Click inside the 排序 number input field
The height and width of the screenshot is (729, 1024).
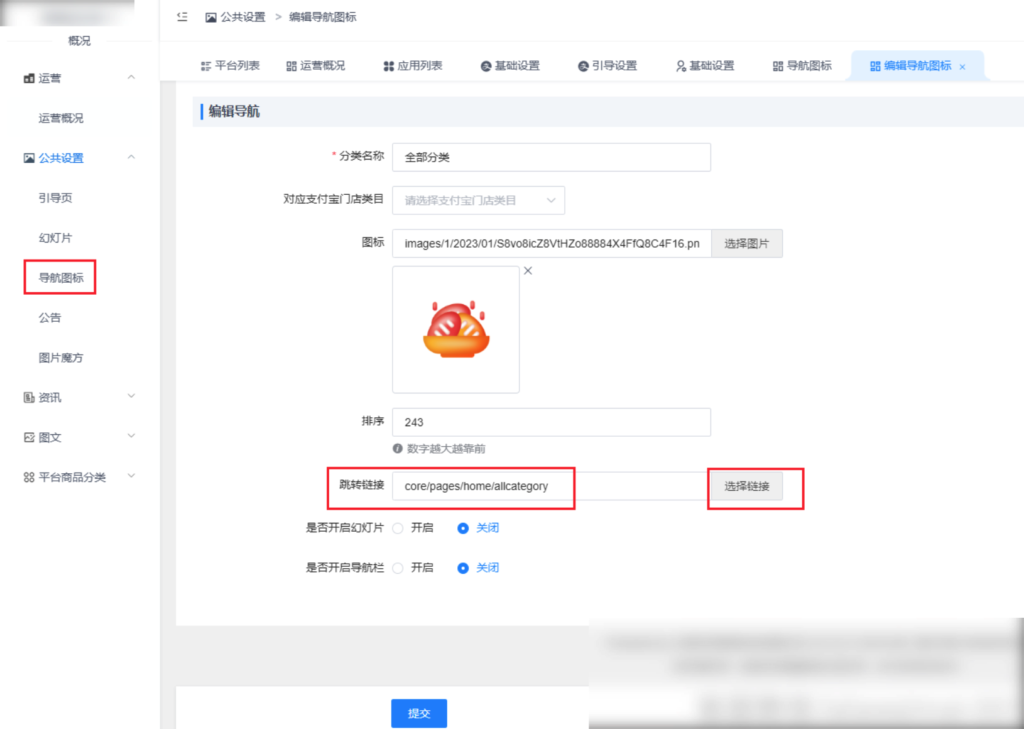pos(550,422)
